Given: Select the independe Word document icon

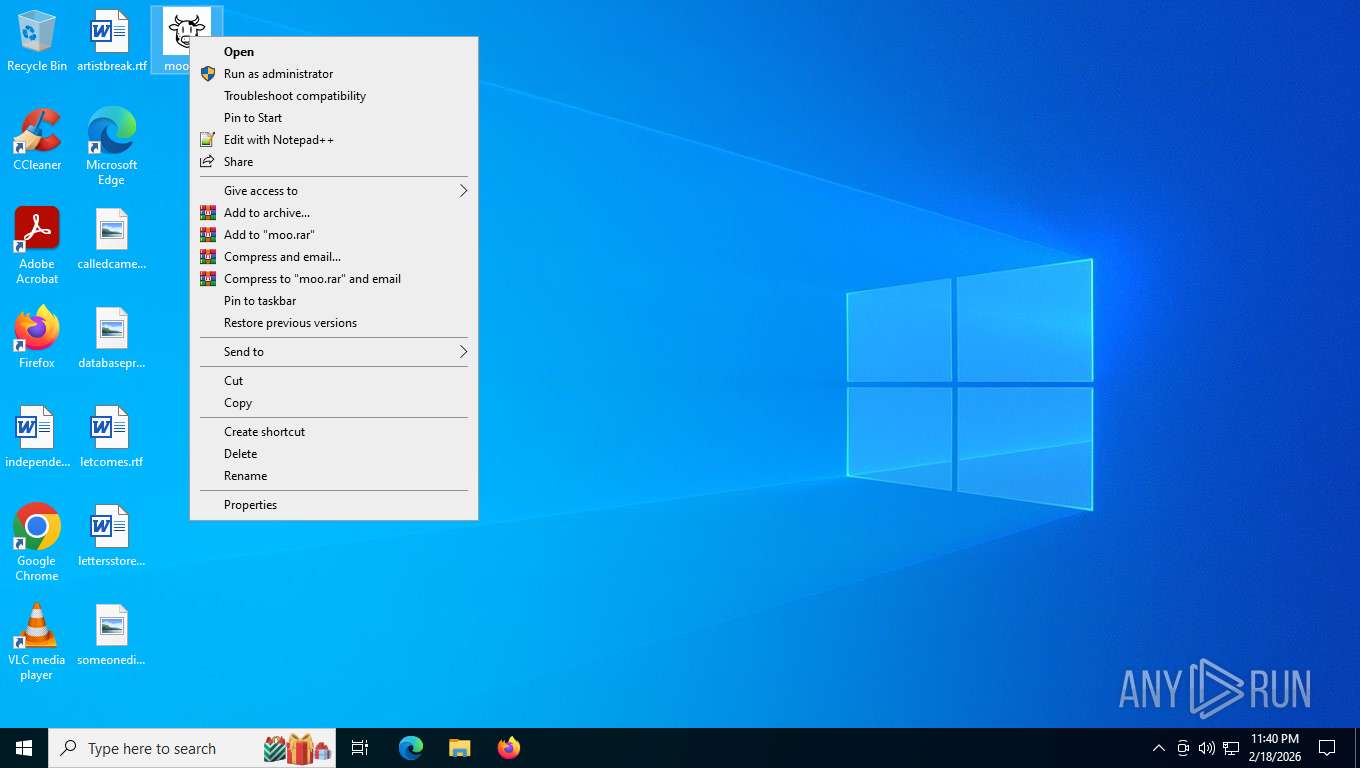Looking at the screenshot, I should [37, 437].
